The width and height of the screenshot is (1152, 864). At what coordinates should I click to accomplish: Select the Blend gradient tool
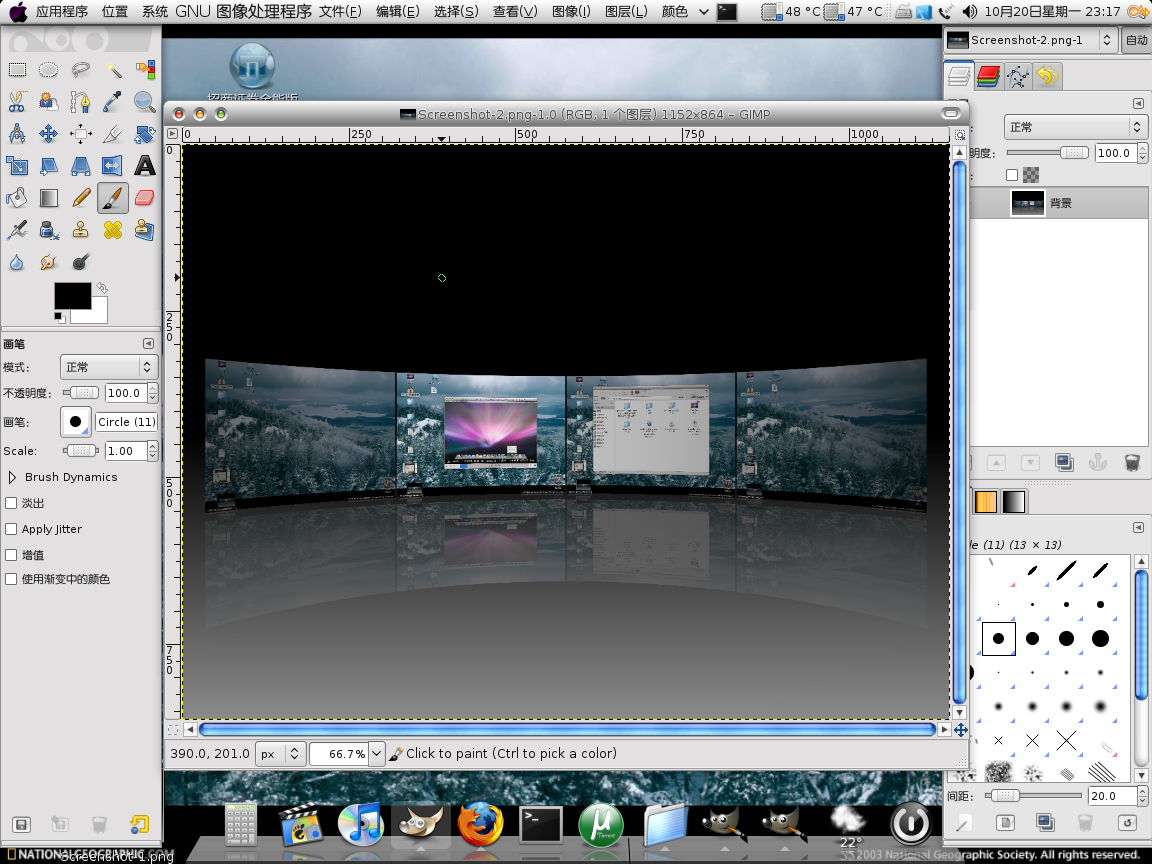[48, 198]
